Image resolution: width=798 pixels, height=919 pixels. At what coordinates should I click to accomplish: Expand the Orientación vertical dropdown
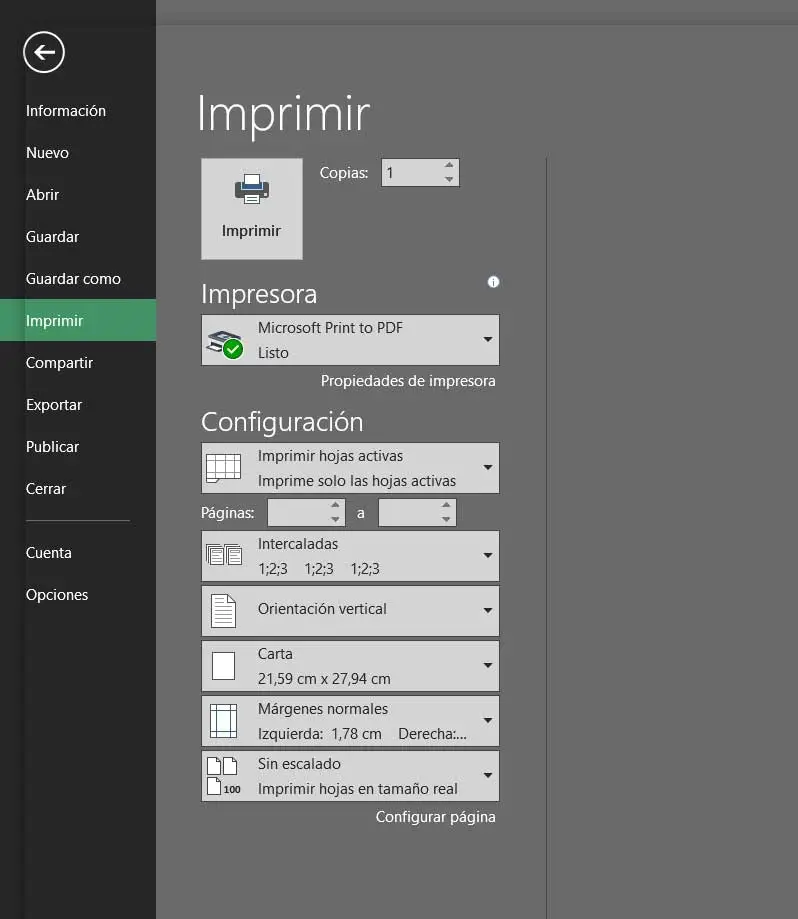[x=487, y=610]
